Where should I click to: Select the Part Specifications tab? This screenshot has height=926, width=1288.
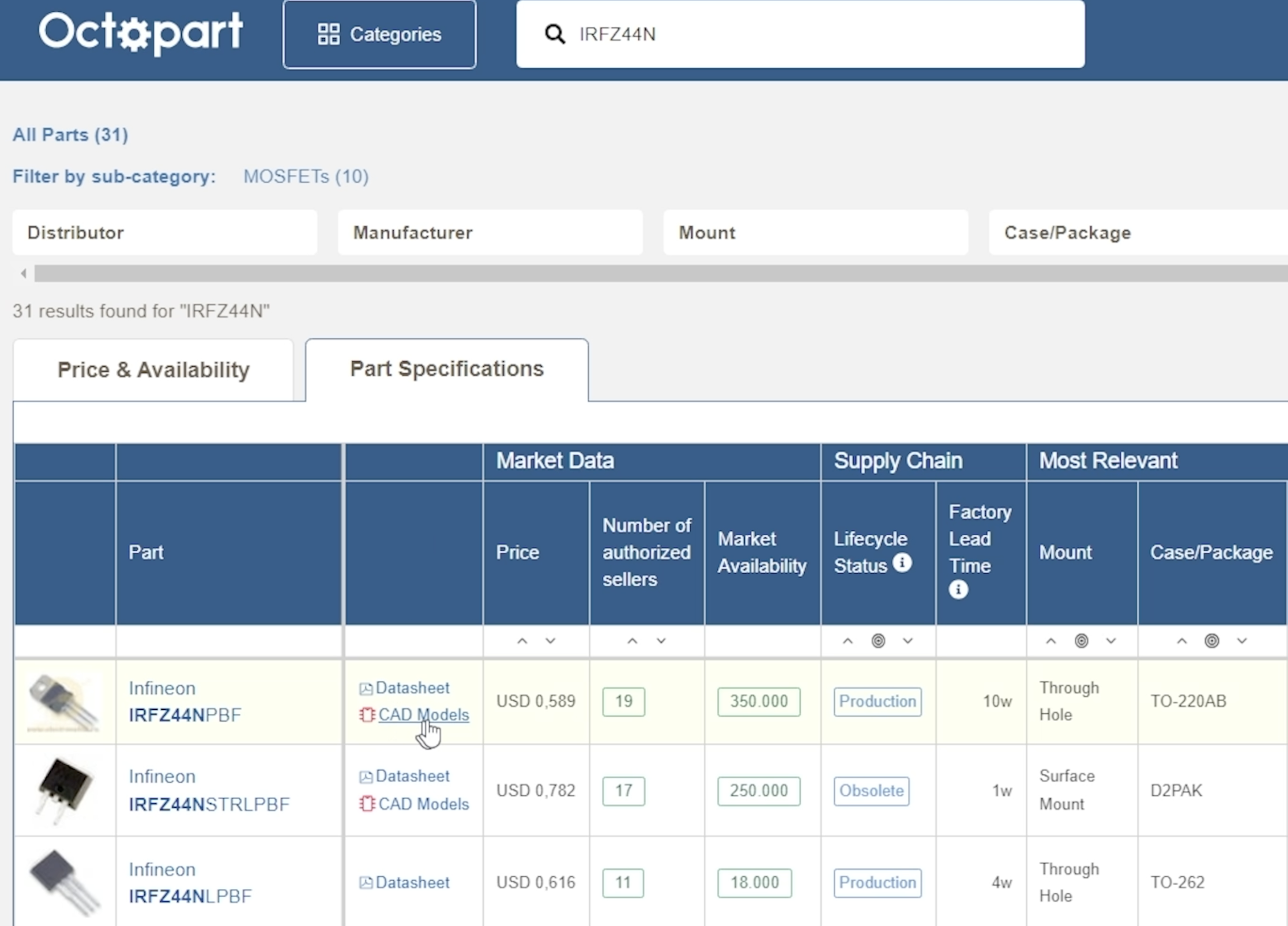point(447,369)
